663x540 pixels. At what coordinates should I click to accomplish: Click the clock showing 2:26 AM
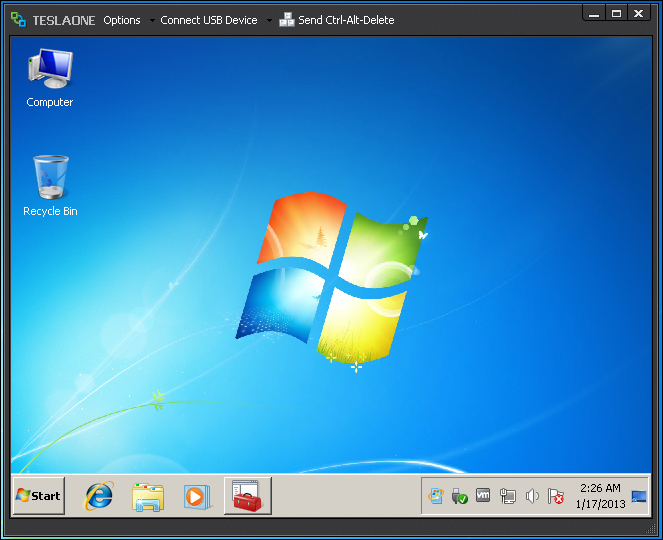point(600,496)
